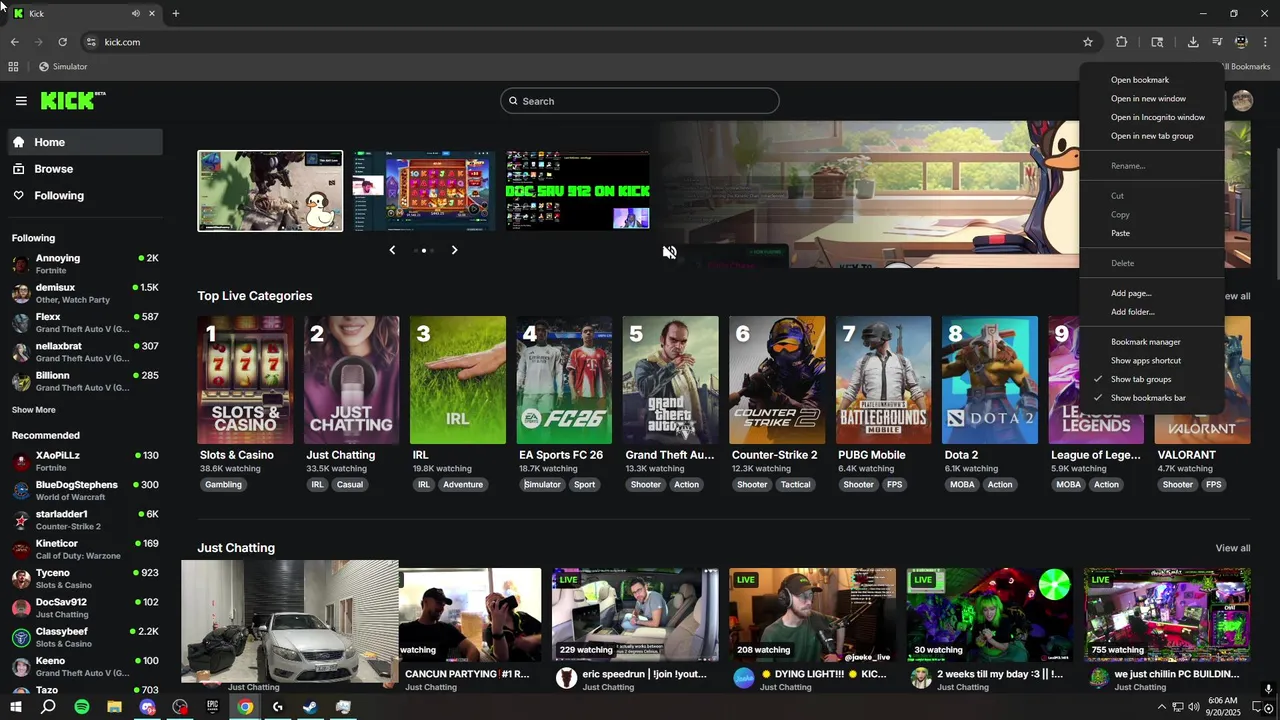The height and width of the screenshot is (720, 1280).
Task: Mute or unmute the featured stream volume
Action: 670,252
